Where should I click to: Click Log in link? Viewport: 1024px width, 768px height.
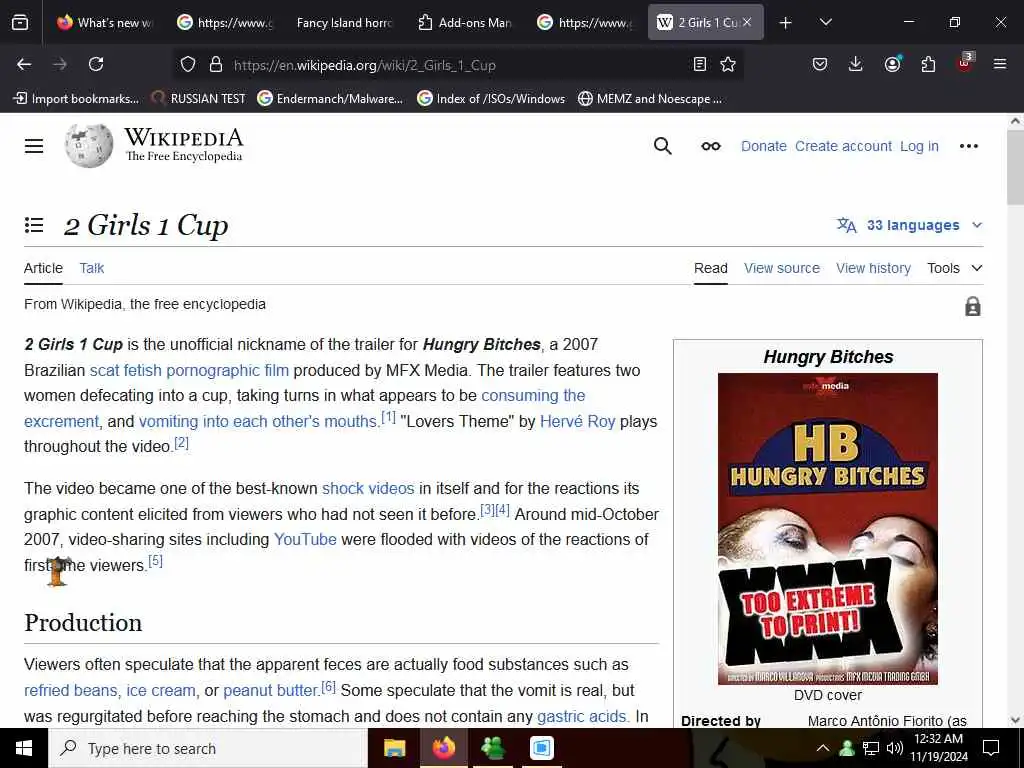click(919, 146)
